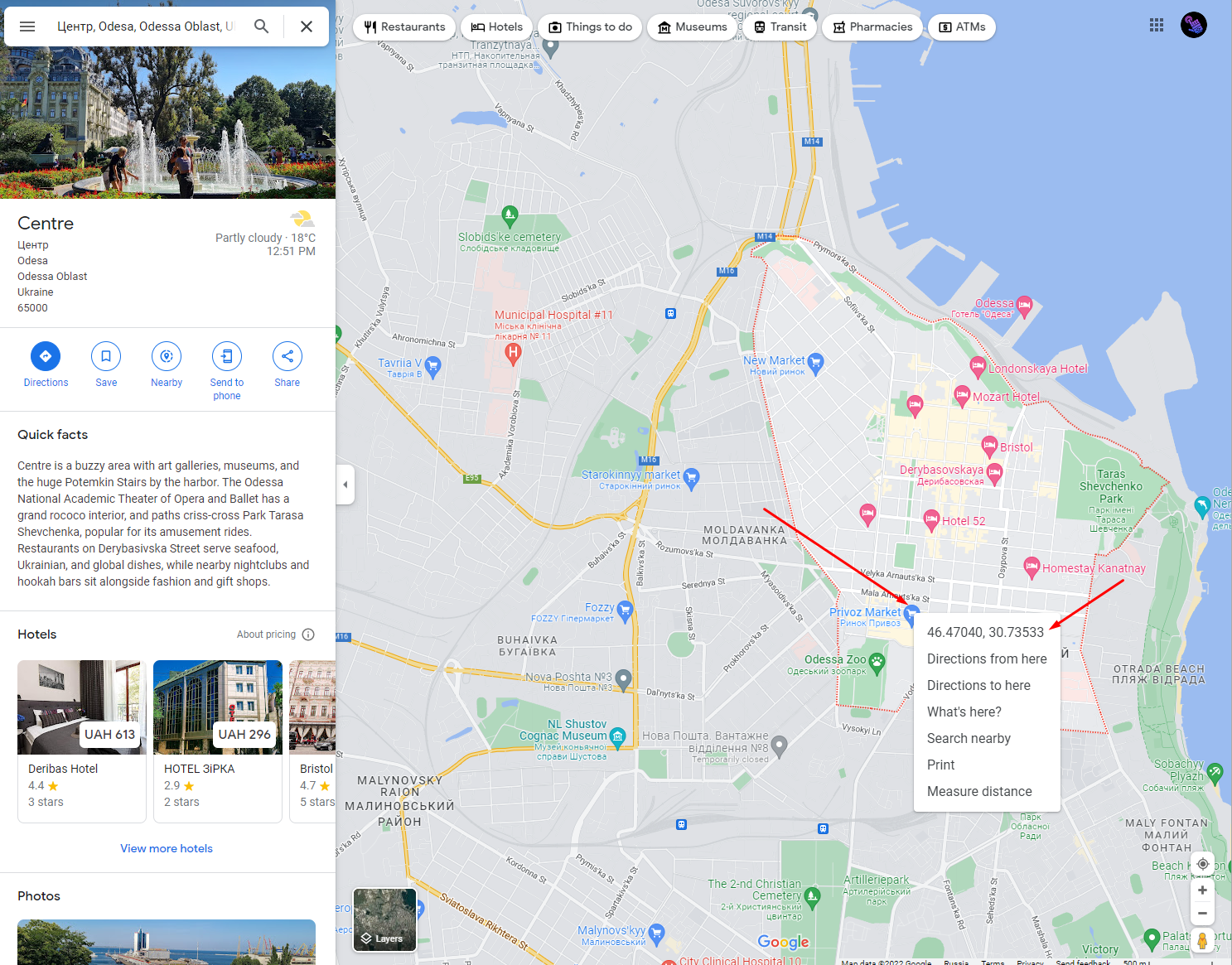Click the Nova Poshta №3 pin
The width and height of the screenshot is (1232, 965).
tap(623, 679)
